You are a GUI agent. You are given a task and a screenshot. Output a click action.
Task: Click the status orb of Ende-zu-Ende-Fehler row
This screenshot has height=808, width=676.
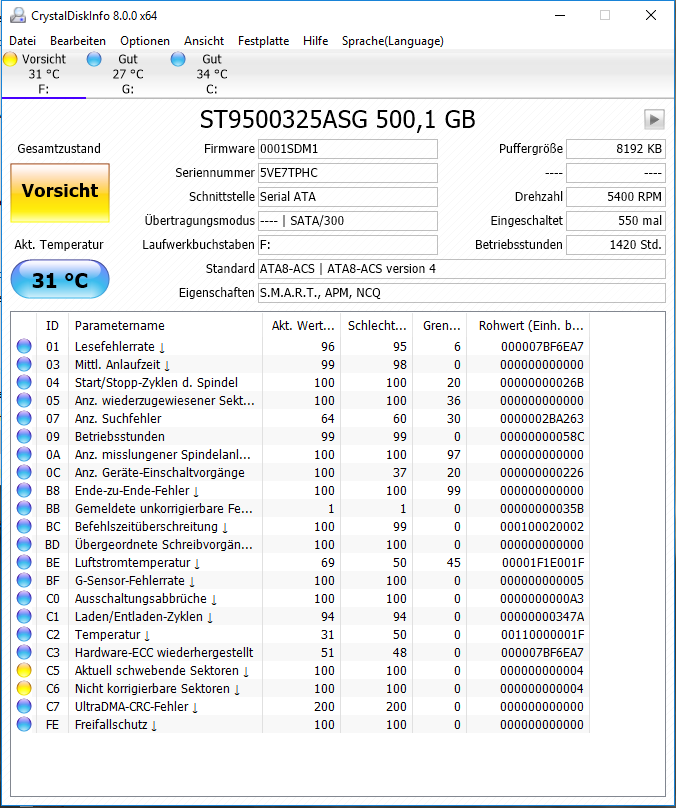tap(24, 490)
